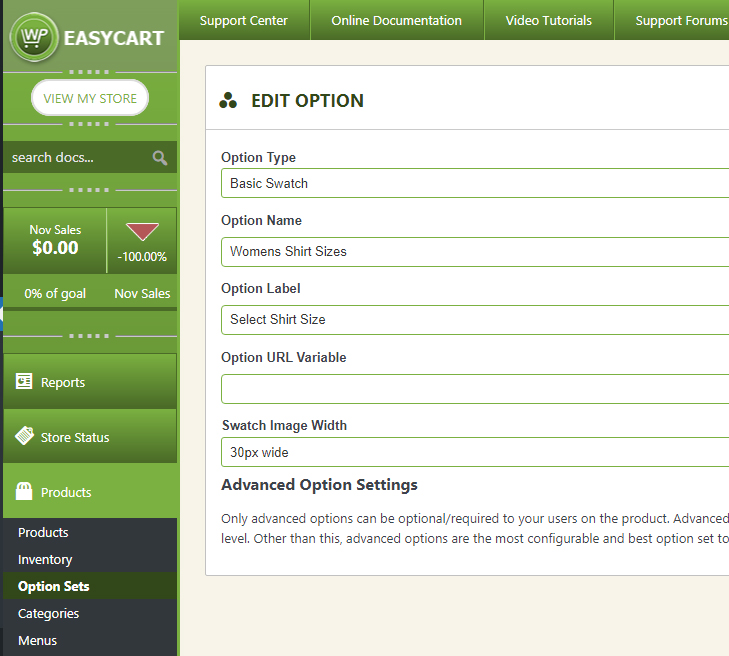Screen dimensions: 729x656
Task: Click the WP EasyCart logo icon
Action: coord(34,39)
